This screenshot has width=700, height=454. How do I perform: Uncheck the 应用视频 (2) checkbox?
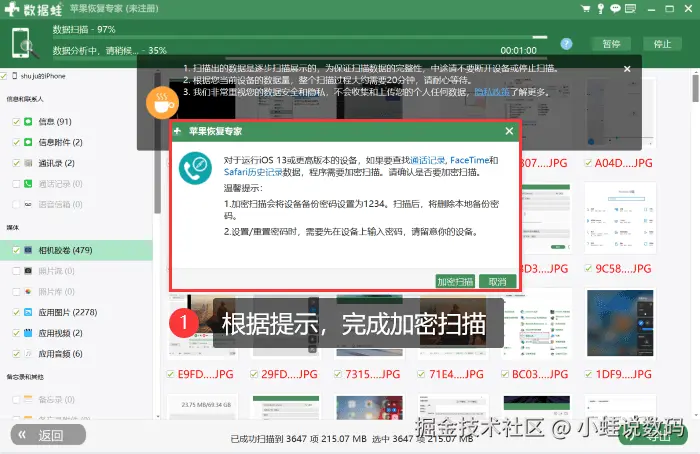point(16,333)
